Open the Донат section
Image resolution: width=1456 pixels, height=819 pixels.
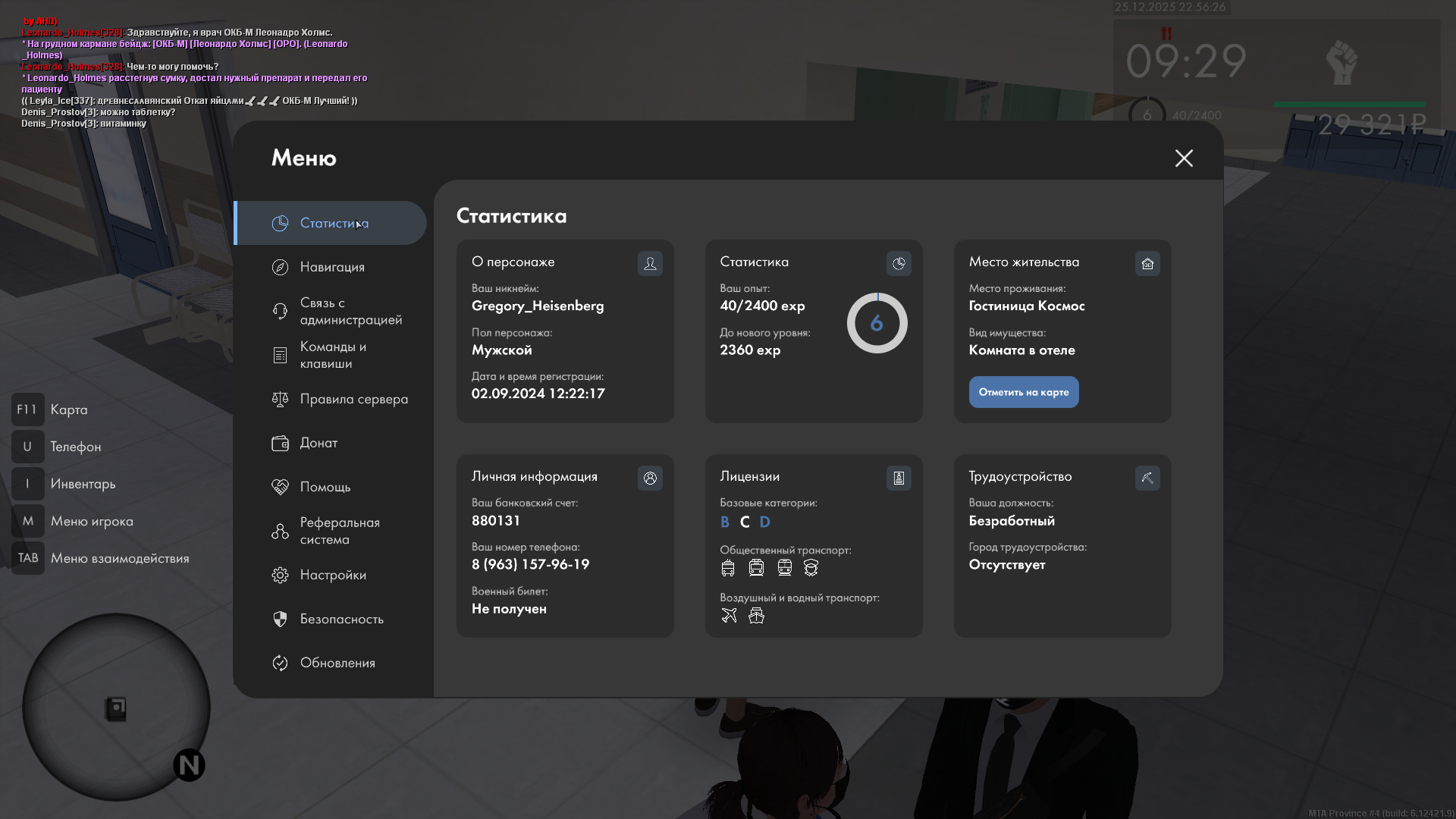[x=318, y=443]
